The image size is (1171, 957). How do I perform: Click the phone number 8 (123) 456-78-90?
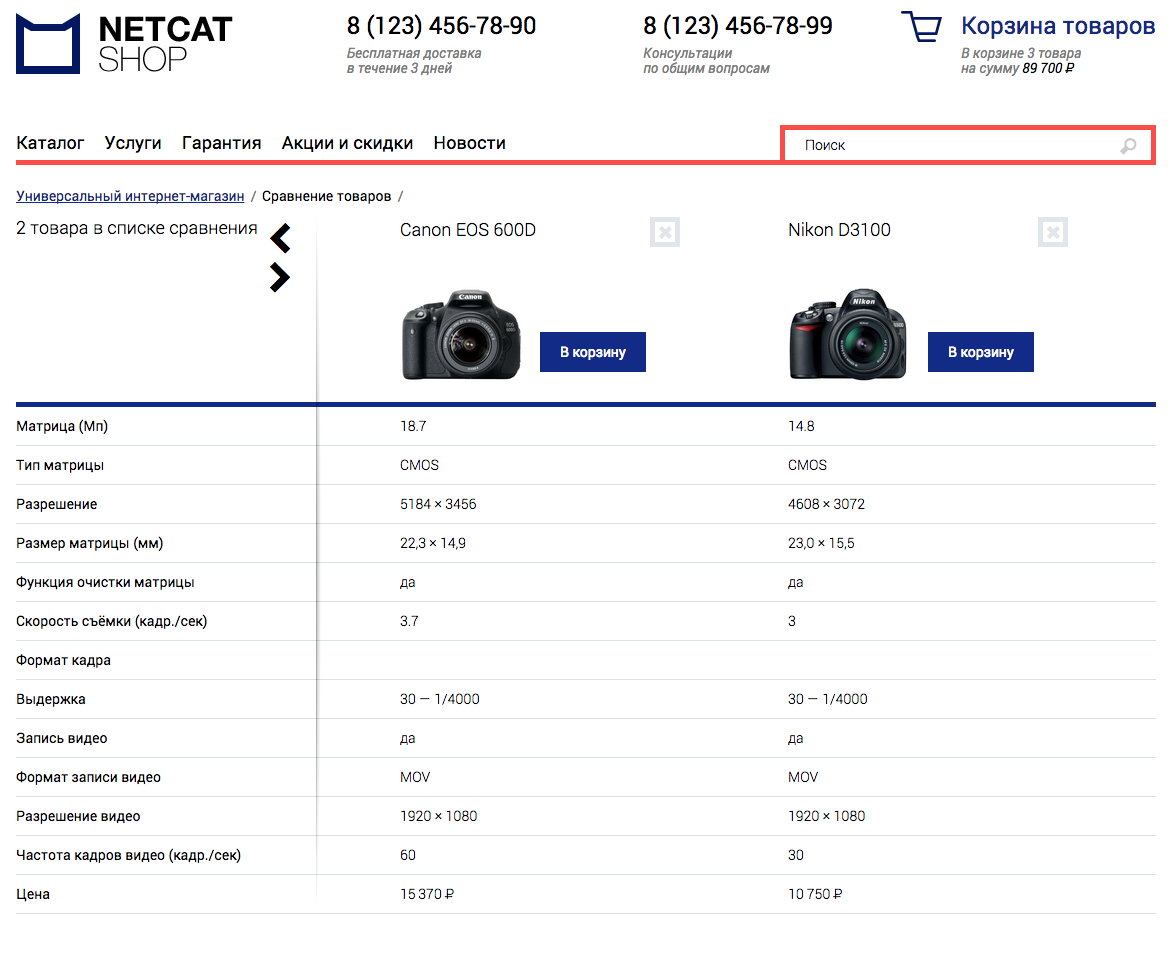(441, 26)
